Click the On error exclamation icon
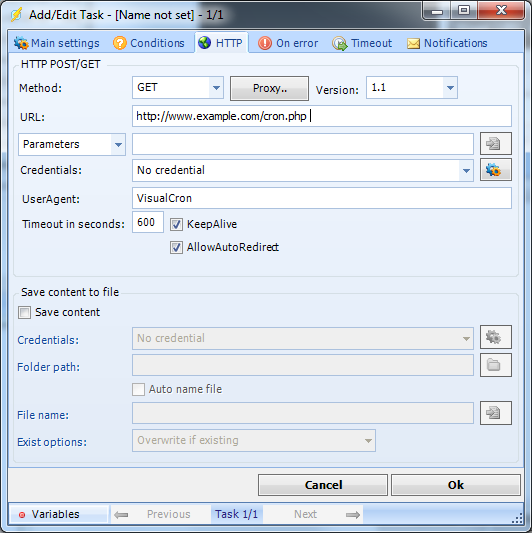 (x=265, y=43)
